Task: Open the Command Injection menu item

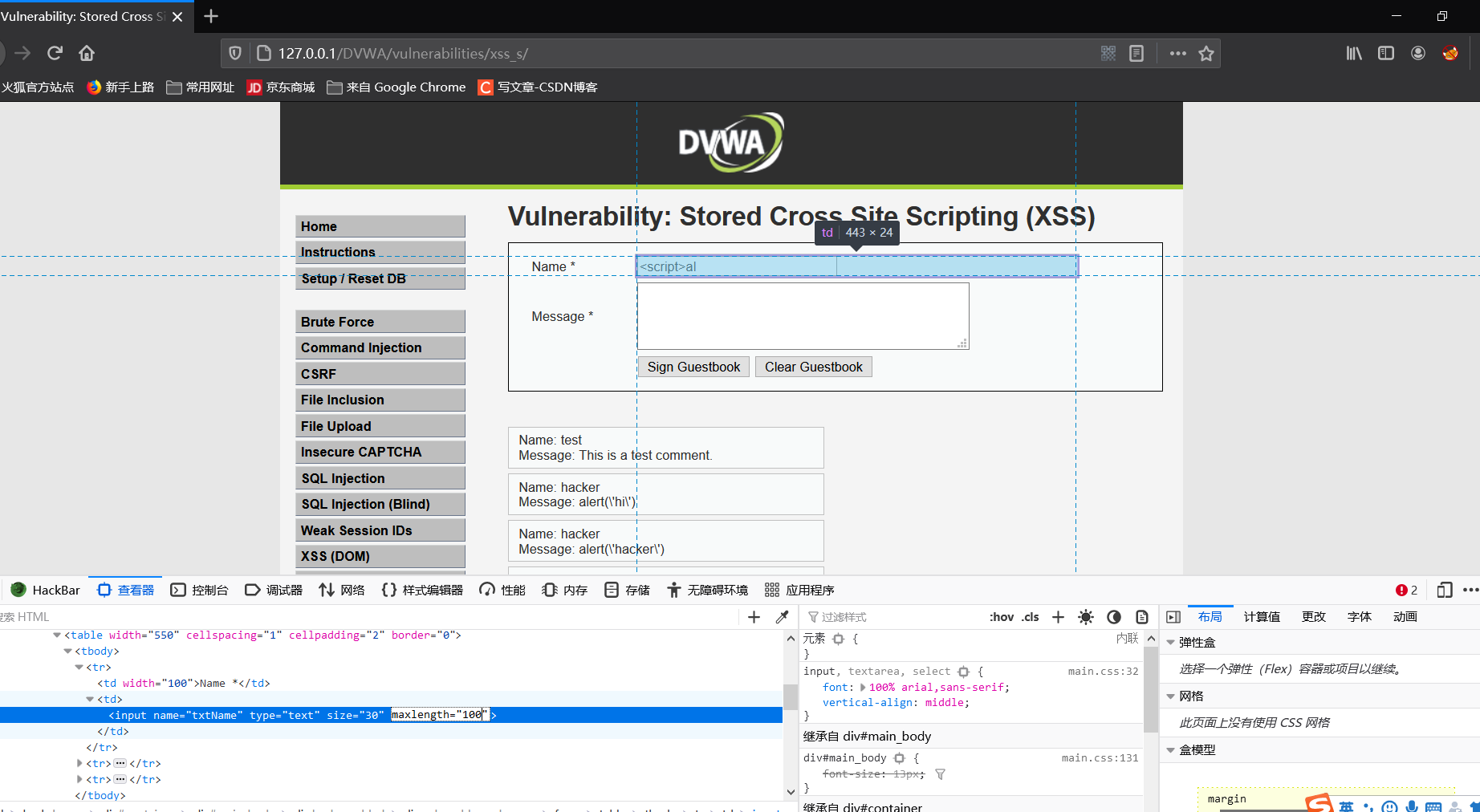Action: click(380, 347)
